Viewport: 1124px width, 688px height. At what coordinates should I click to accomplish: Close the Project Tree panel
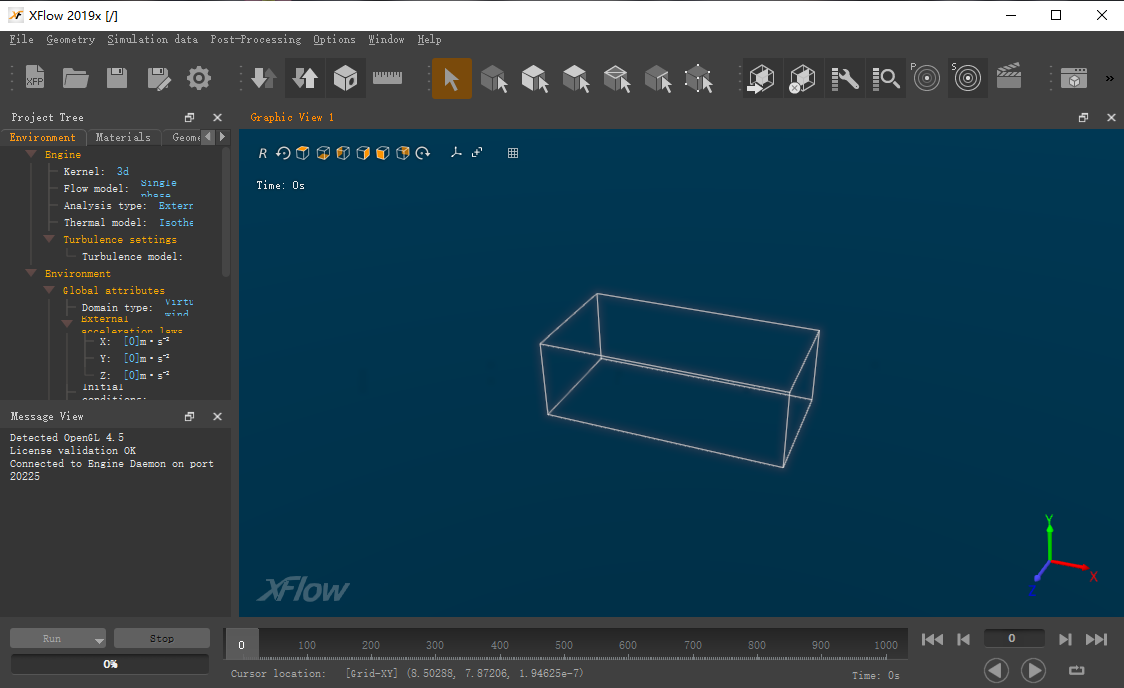click(x=217, y=117)
